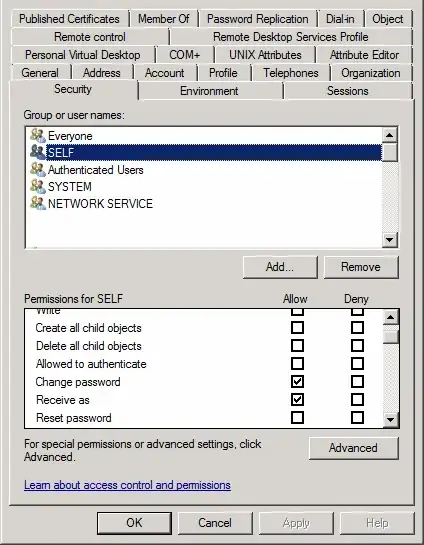The image size is (424, 545).
Task: Click down arrow of permissions scrollbar
Action: point(391,420)
